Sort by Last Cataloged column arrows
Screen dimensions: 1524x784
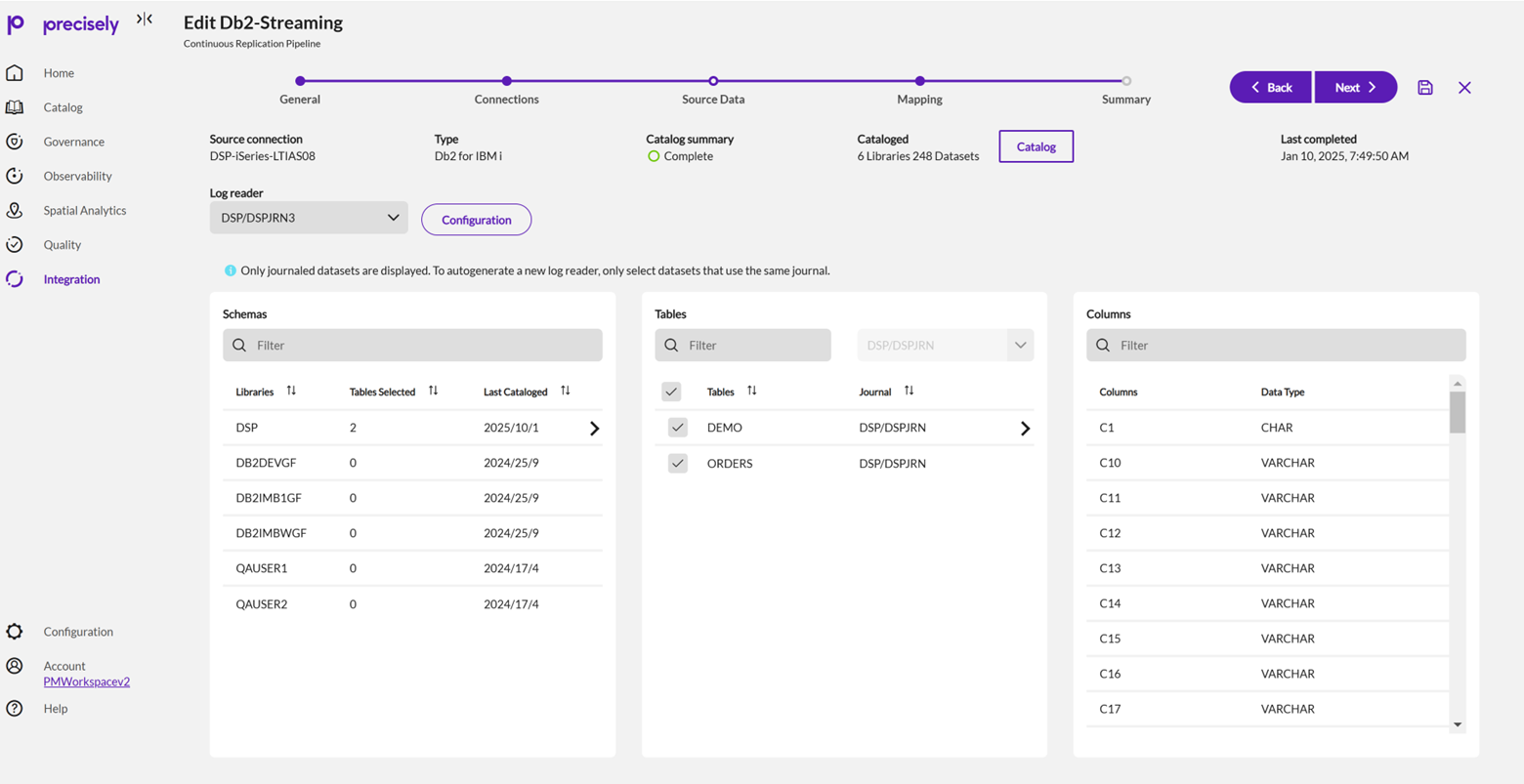[x=566, y=391]
